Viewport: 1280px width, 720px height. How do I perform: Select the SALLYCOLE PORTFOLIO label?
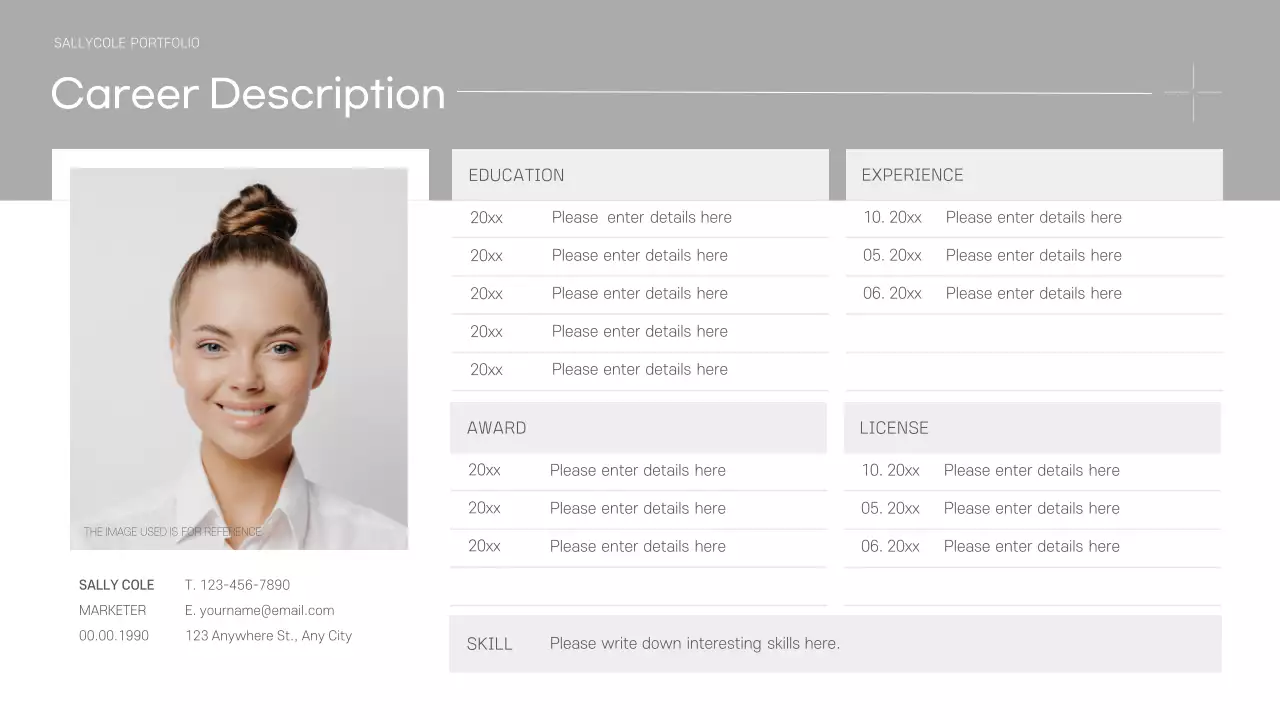point(126,43)
